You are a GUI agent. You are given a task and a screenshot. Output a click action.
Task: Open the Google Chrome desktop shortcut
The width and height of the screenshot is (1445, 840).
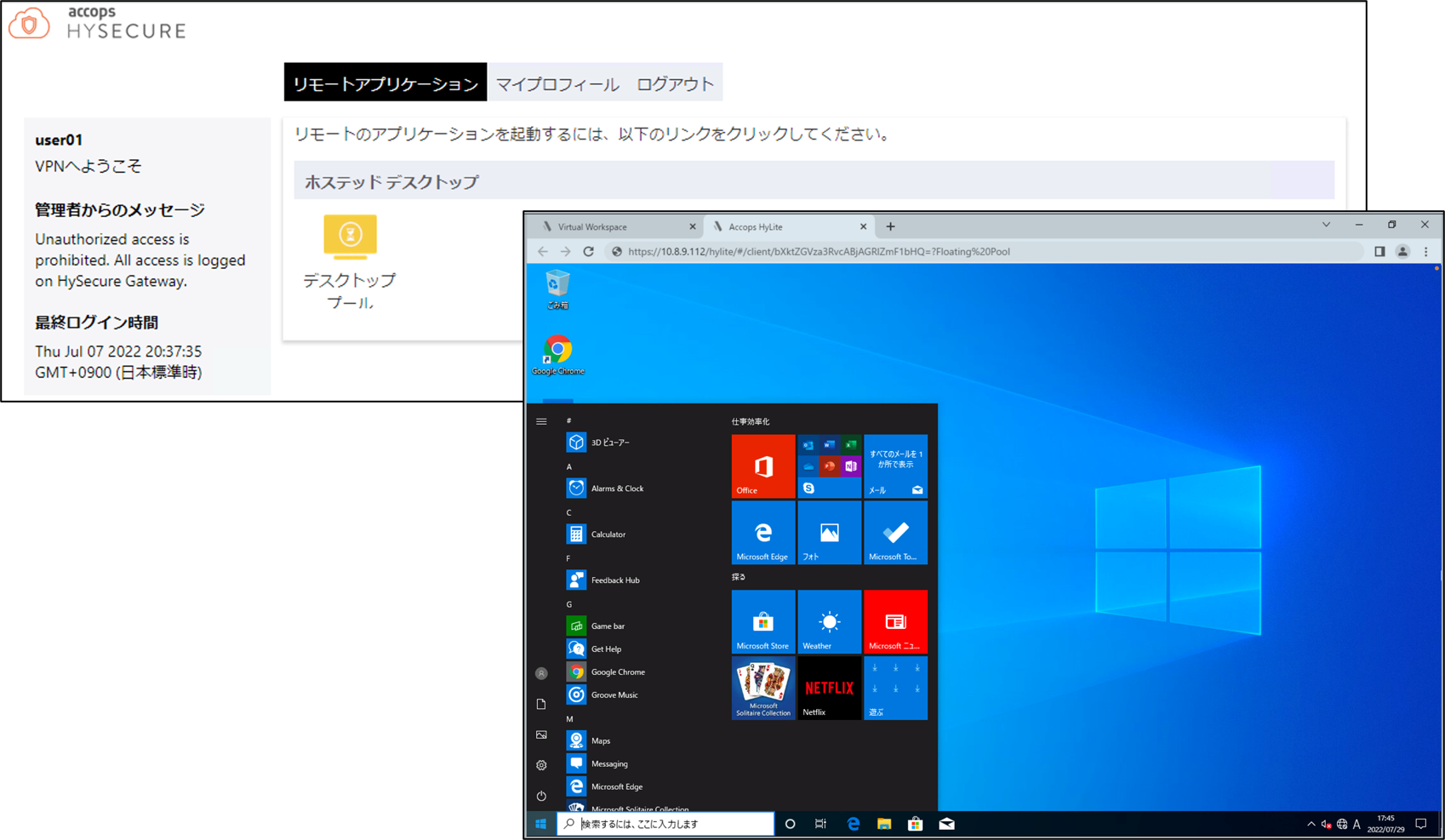coord(558,355)
